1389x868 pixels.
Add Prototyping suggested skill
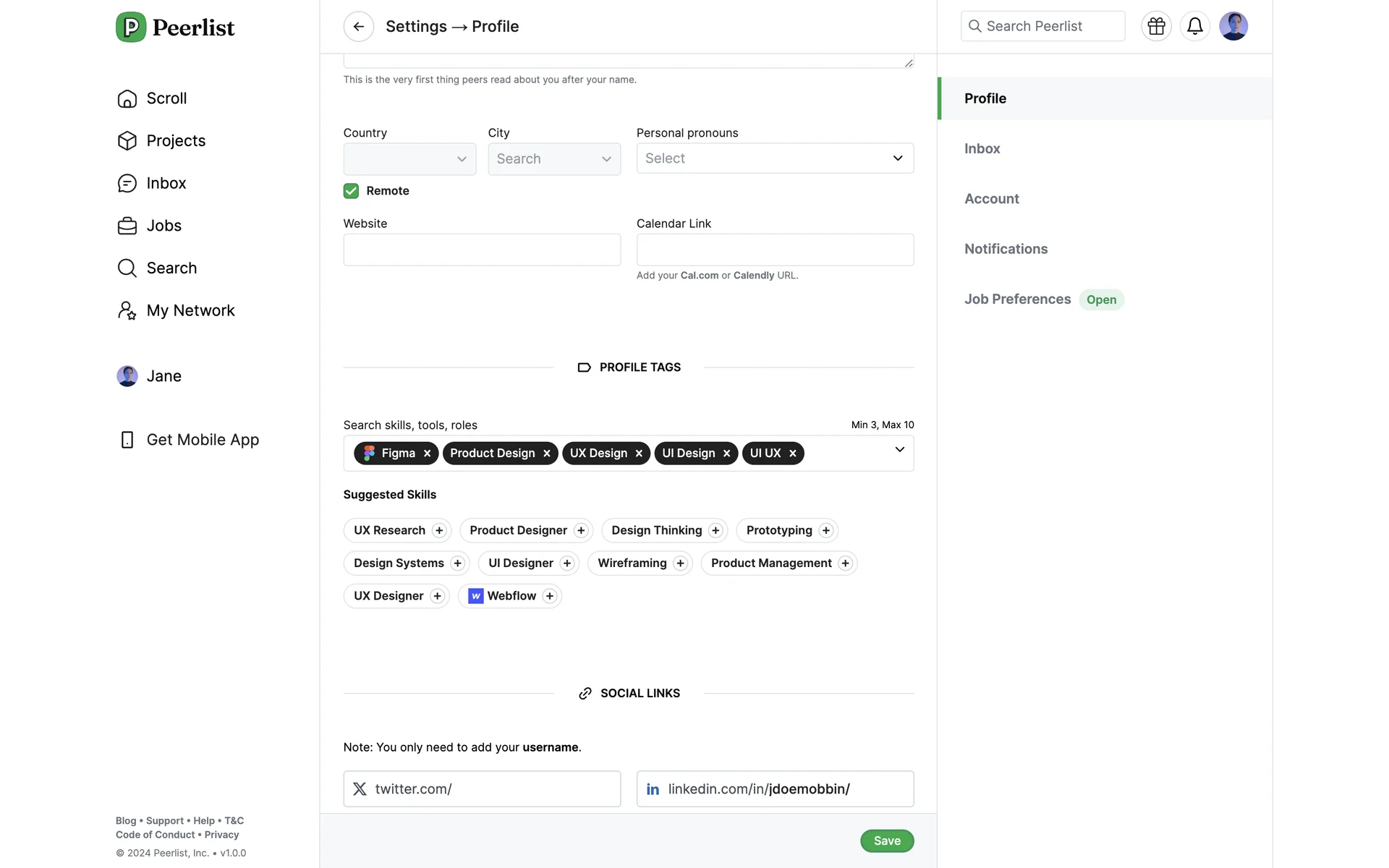(x=826, y=530)
